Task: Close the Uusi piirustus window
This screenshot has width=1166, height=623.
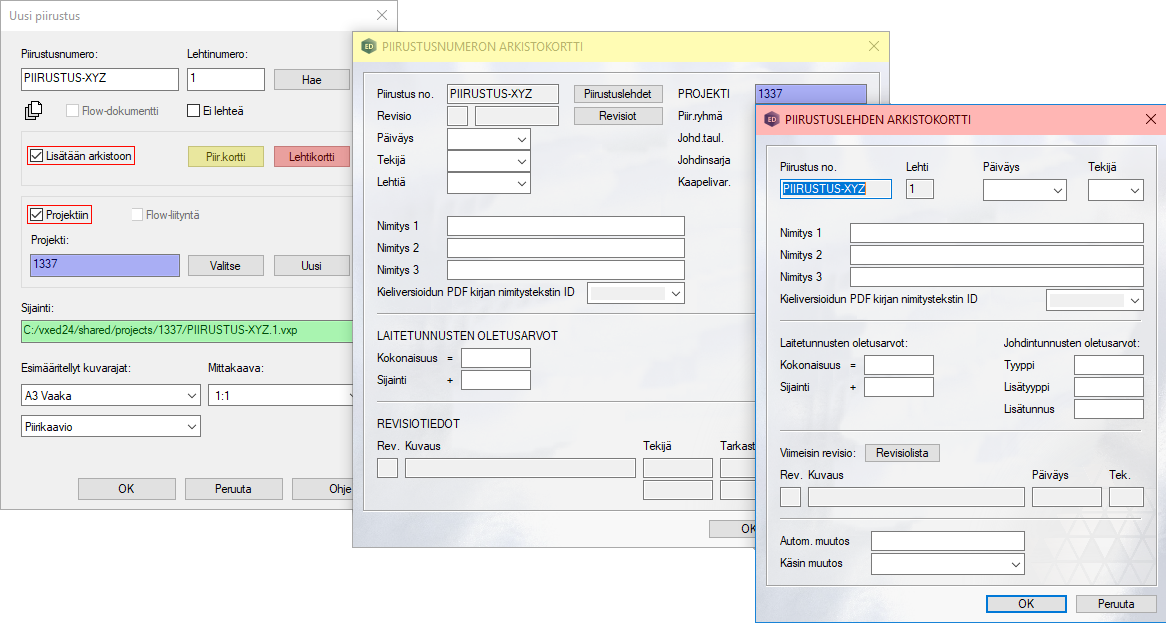Action: tap(381, 15)
